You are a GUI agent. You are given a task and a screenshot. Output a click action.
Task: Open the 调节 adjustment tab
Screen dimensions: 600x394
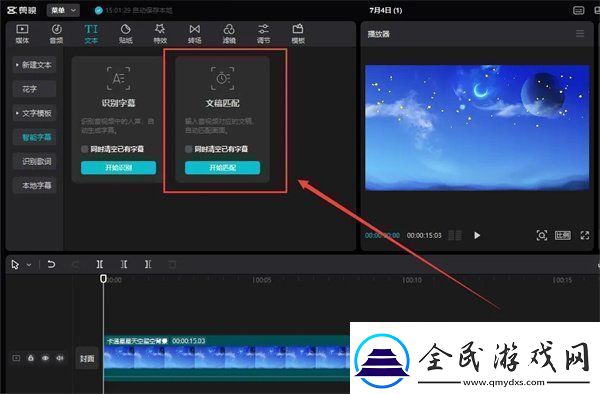coord(263,34)
